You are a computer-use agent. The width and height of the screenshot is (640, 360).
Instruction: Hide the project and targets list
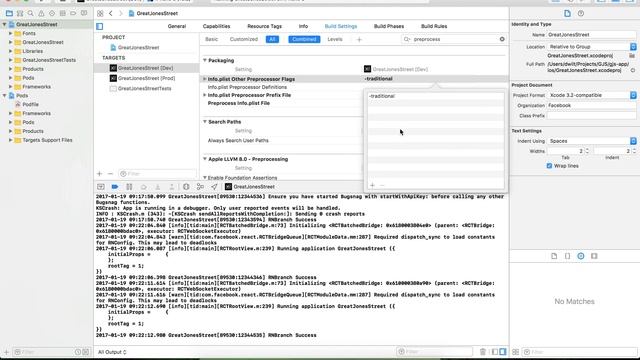pyautogui.click(x=100, y=26)
